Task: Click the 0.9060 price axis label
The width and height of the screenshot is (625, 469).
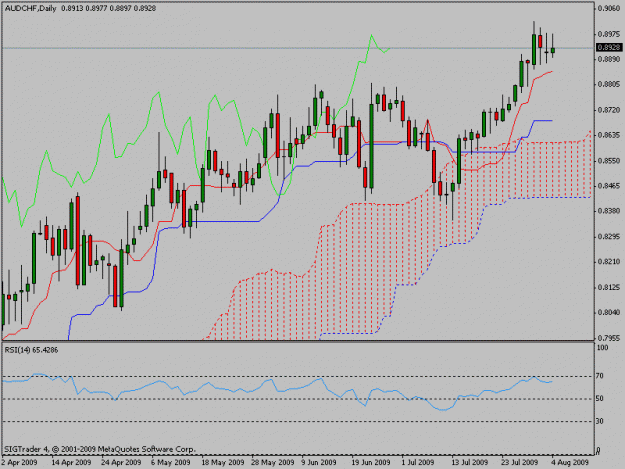Action: click(x=609, y=8)
